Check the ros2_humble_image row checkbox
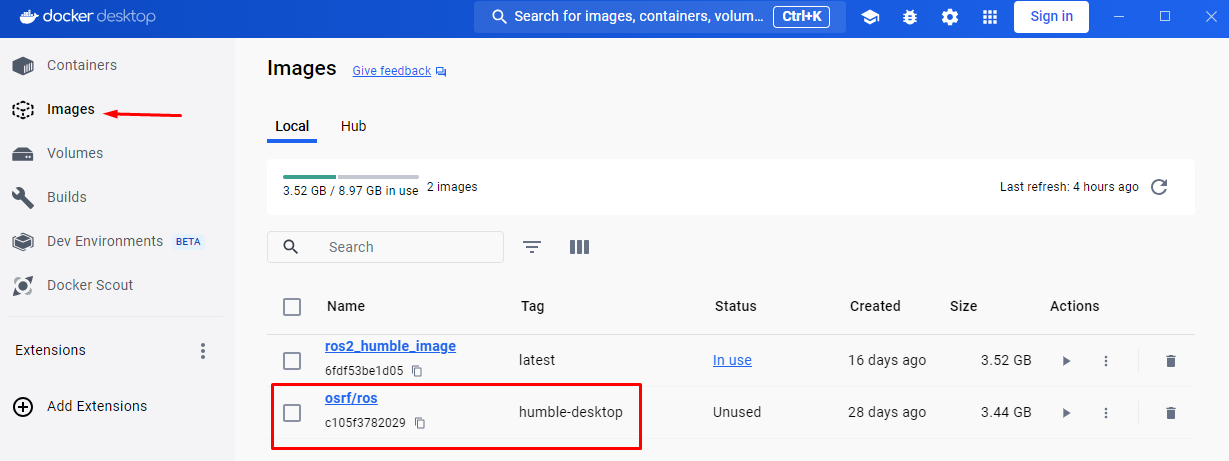The height and width of the screenshot is (461, 1229). click(x=292, y=361)
